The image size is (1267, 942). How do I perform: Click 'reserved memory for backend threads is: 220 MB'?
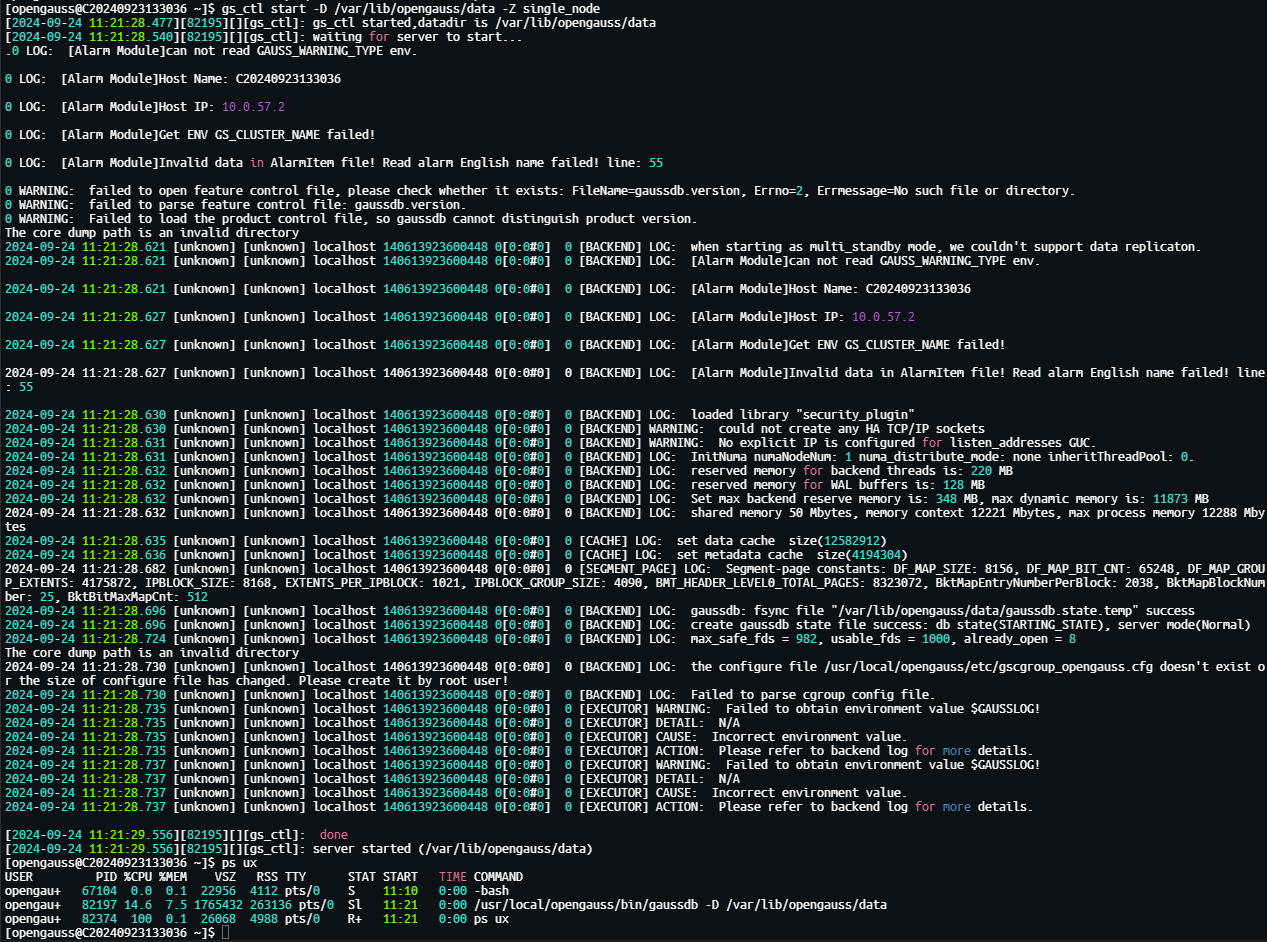851,470
